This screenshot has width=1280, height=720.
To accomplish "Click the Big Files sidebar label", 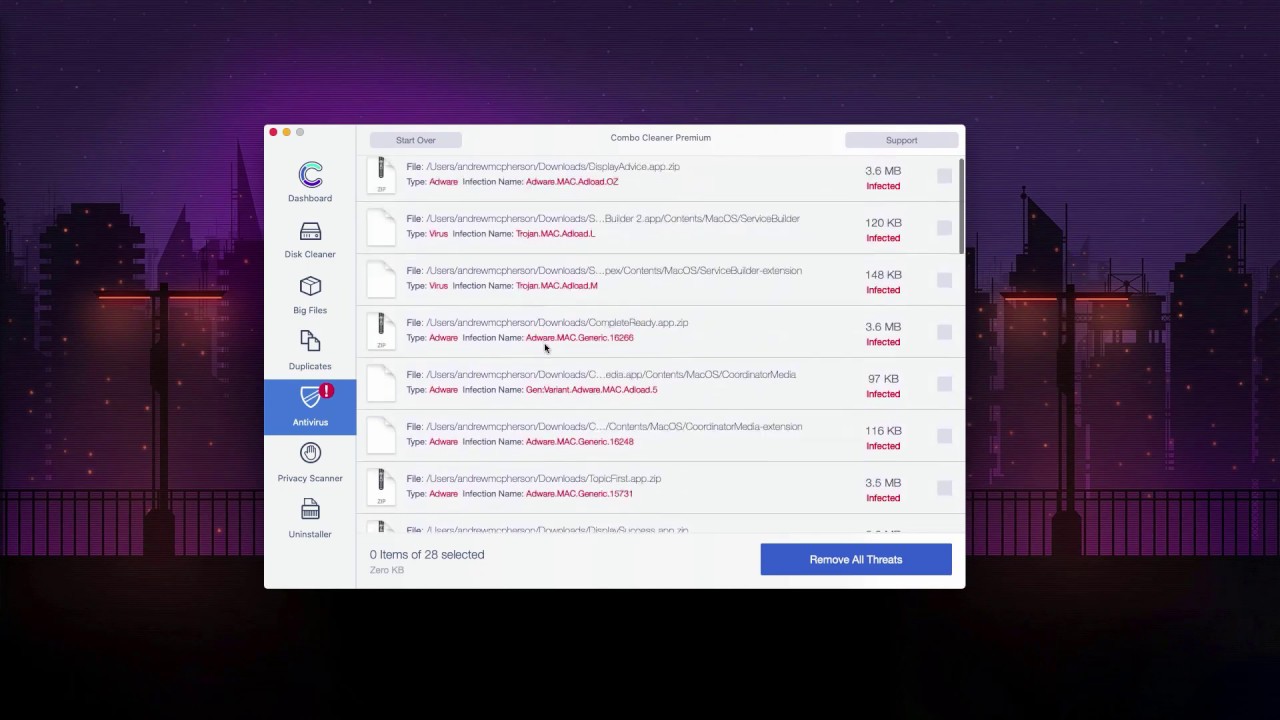I will [310, 310].
